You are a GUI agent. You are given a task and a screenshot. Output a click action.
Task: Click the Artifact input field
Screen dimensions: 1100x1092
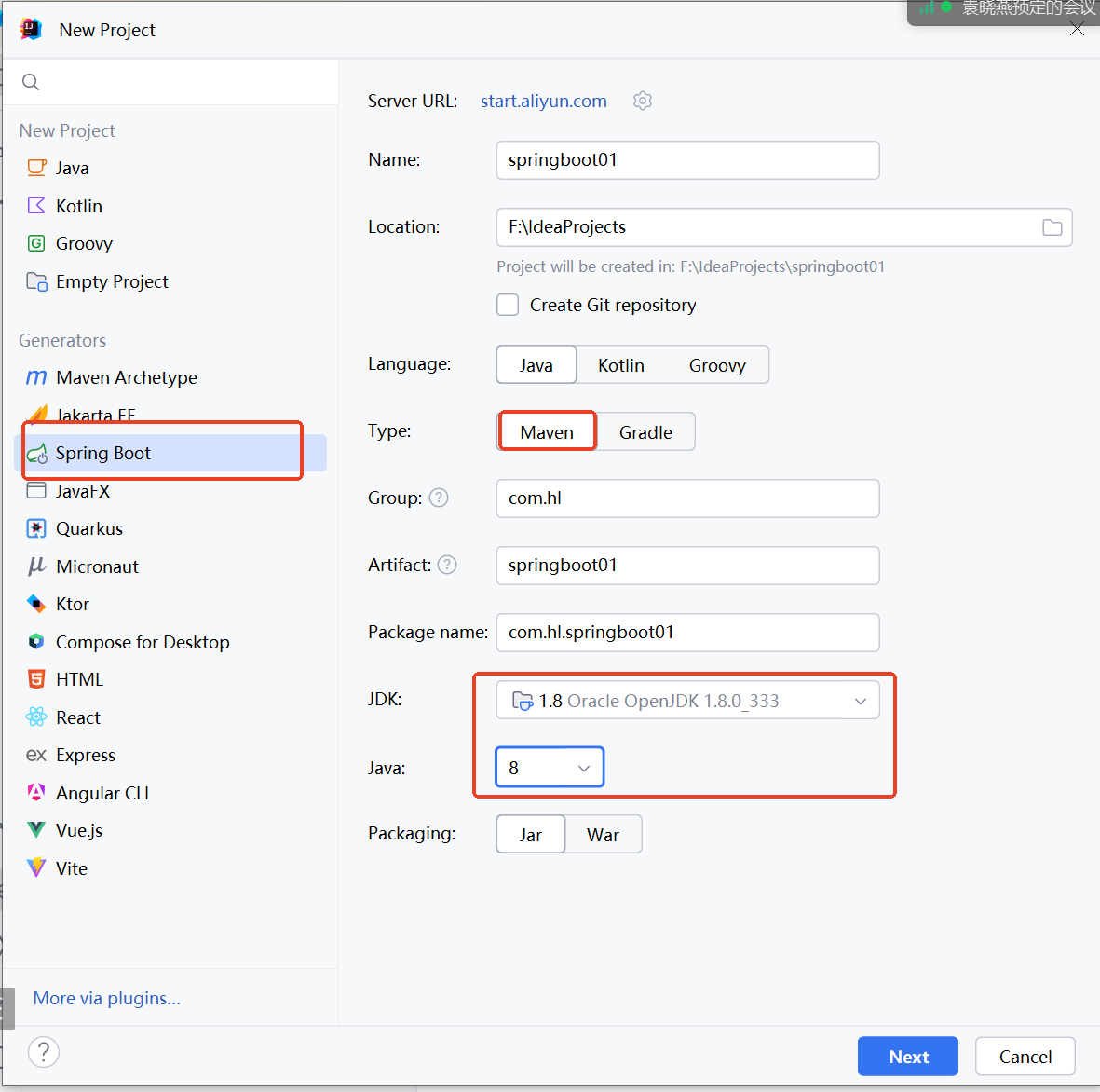click(687, 566)
